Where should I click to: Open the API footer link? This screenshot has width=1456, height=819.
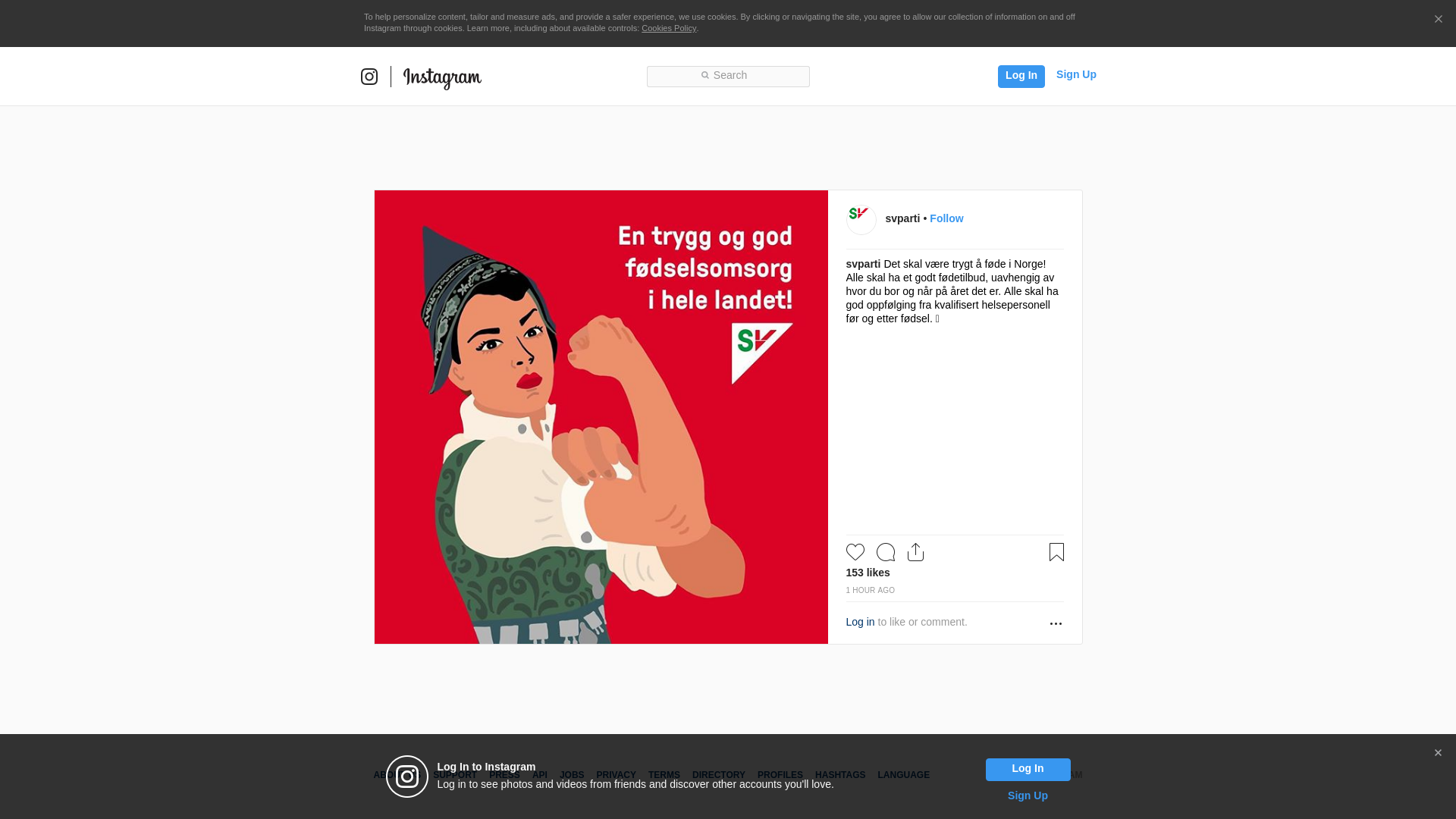[540, 775]
